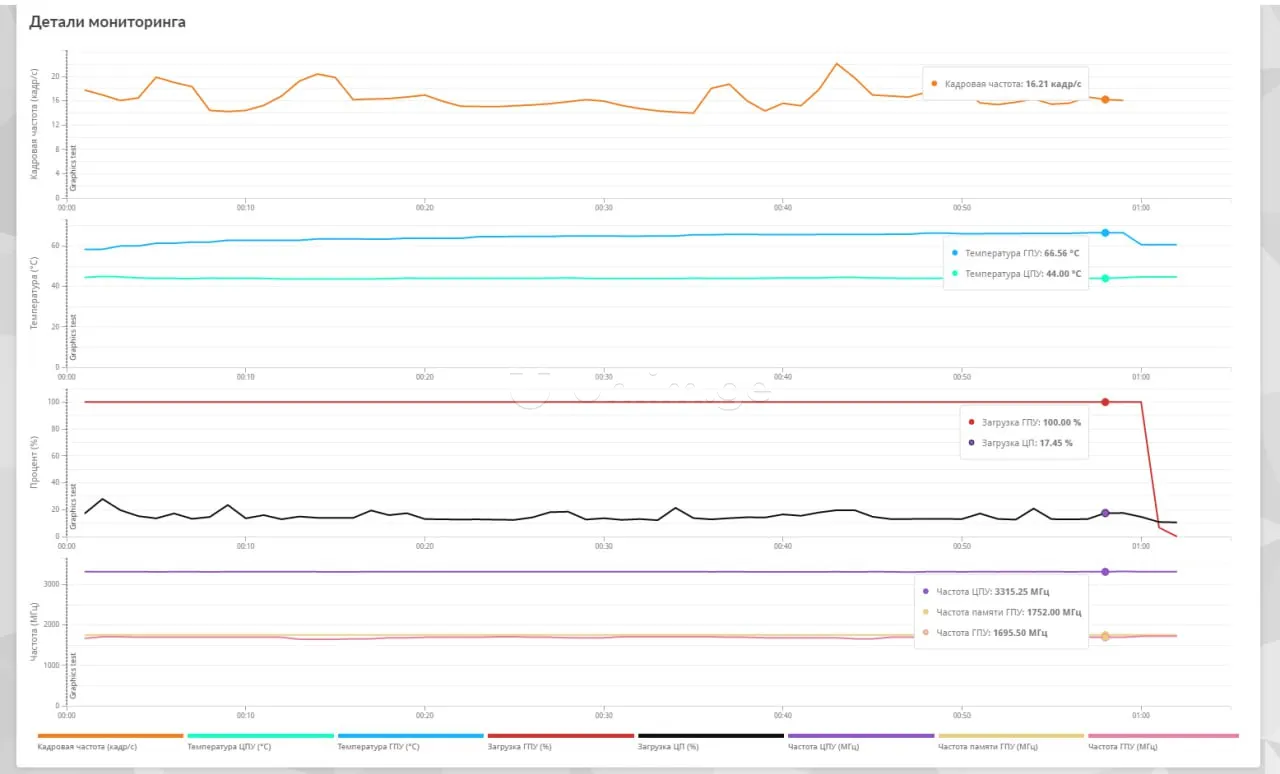Click the yellow Частота памяти ГПУ legend bar

pos(1011,736)
